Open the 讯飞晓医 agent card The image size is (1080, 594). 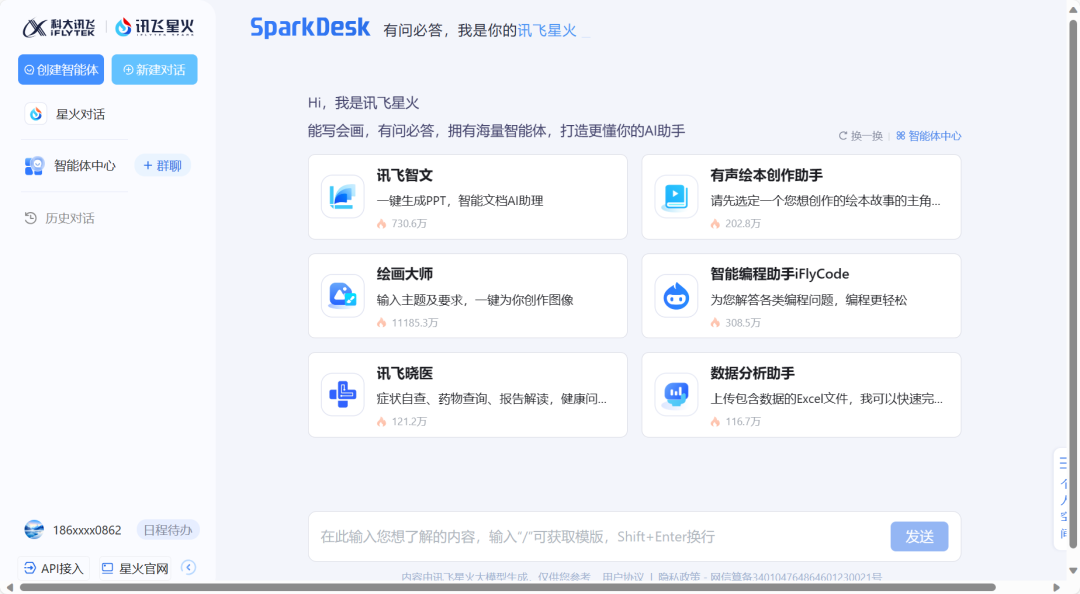(468, 395)
